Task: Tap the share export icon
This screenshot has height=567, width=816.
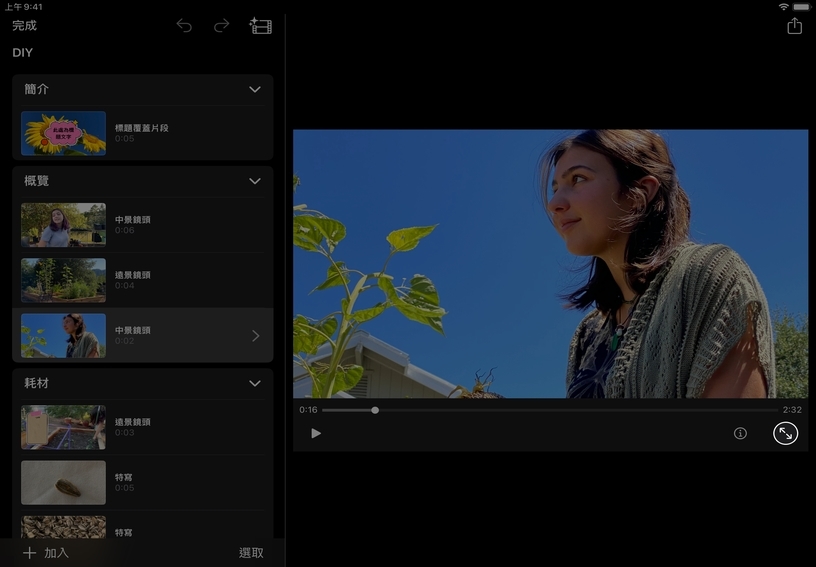Action: 794,27
